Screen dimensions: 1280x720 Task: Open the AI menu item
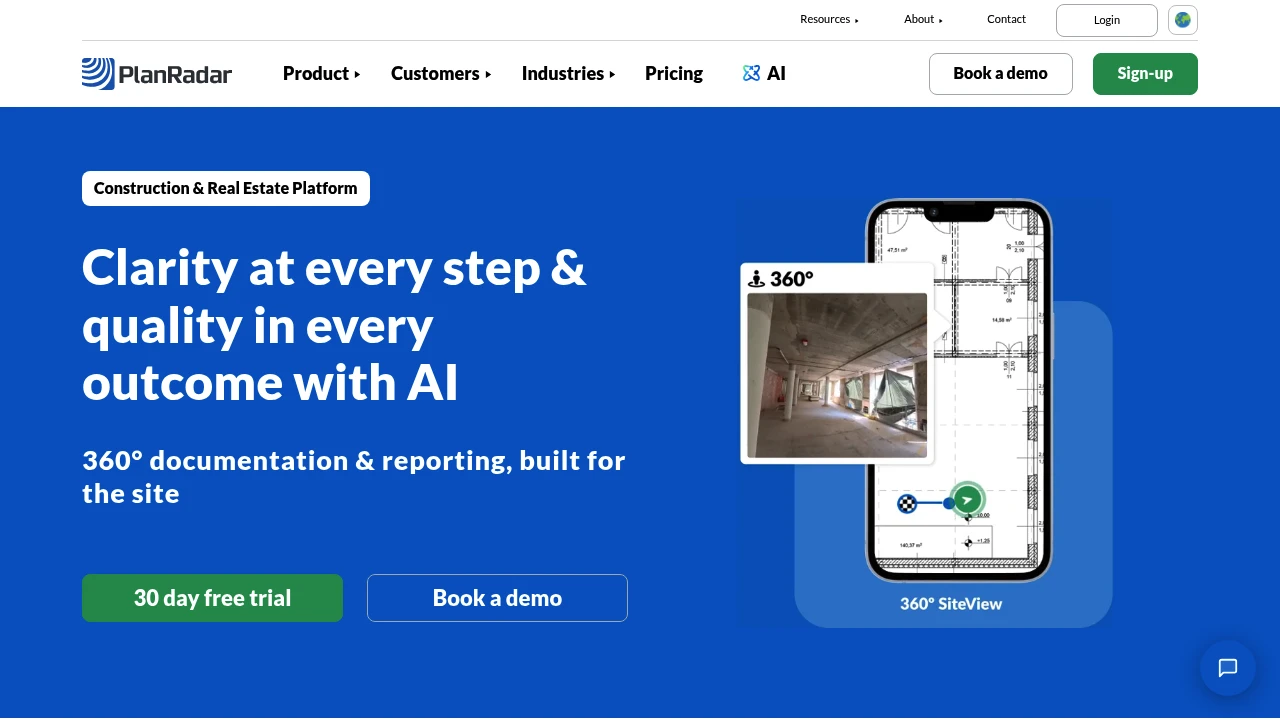coord(765,73)
